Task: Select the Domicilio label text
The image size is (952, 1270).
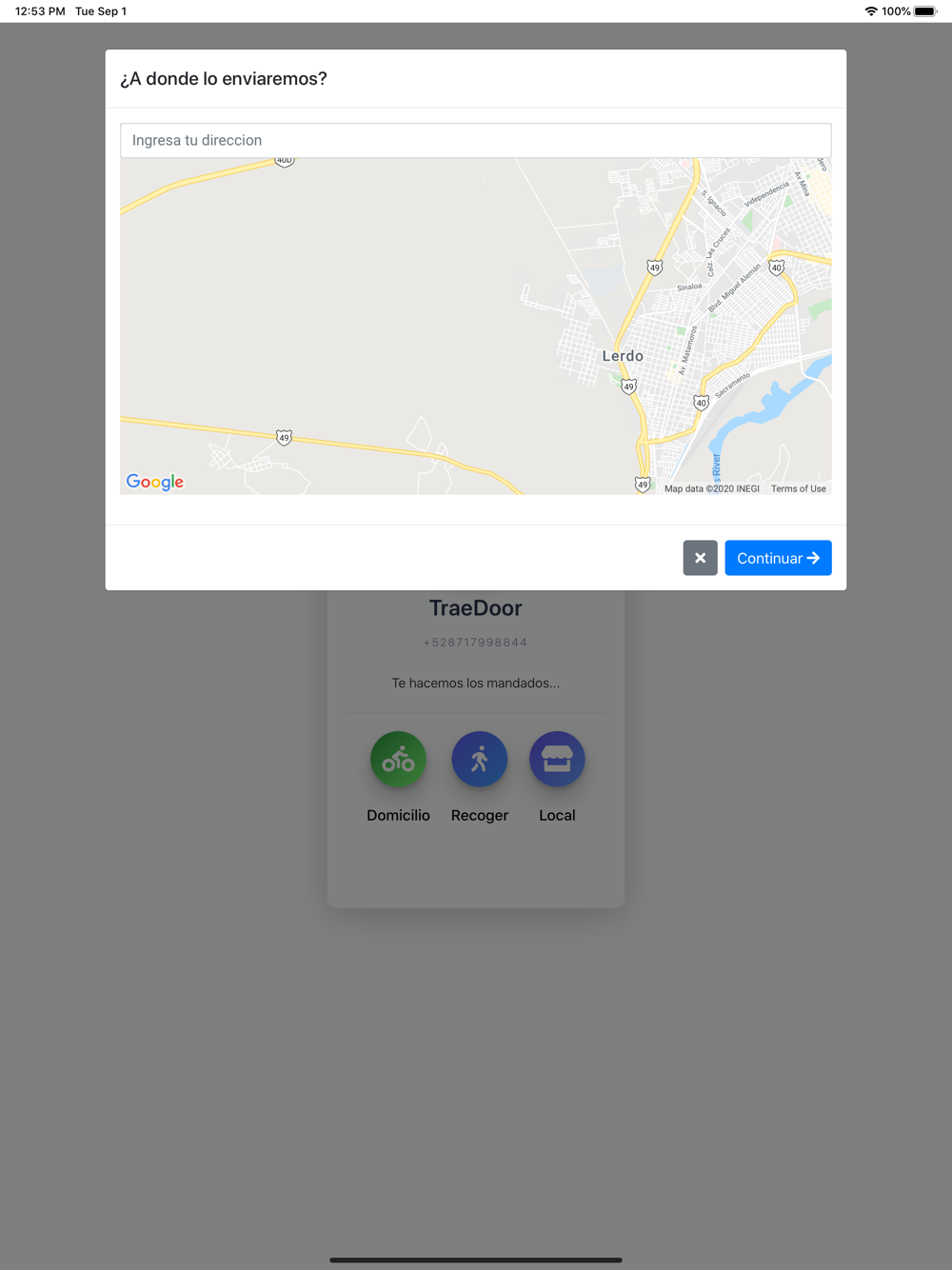Action: click(398, 815)
